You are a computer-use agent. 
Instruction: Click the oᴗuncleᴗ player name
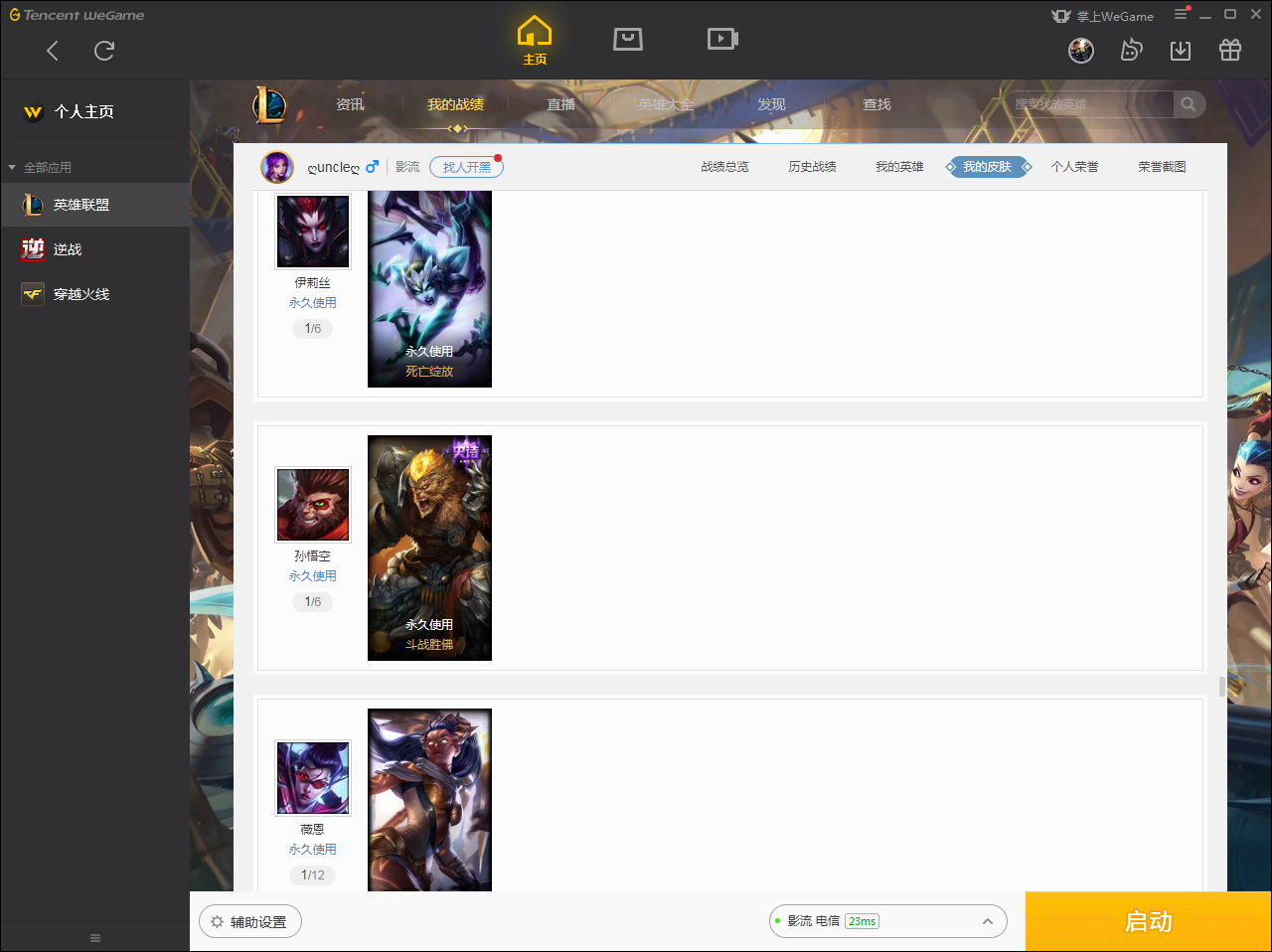coord(333,167)
